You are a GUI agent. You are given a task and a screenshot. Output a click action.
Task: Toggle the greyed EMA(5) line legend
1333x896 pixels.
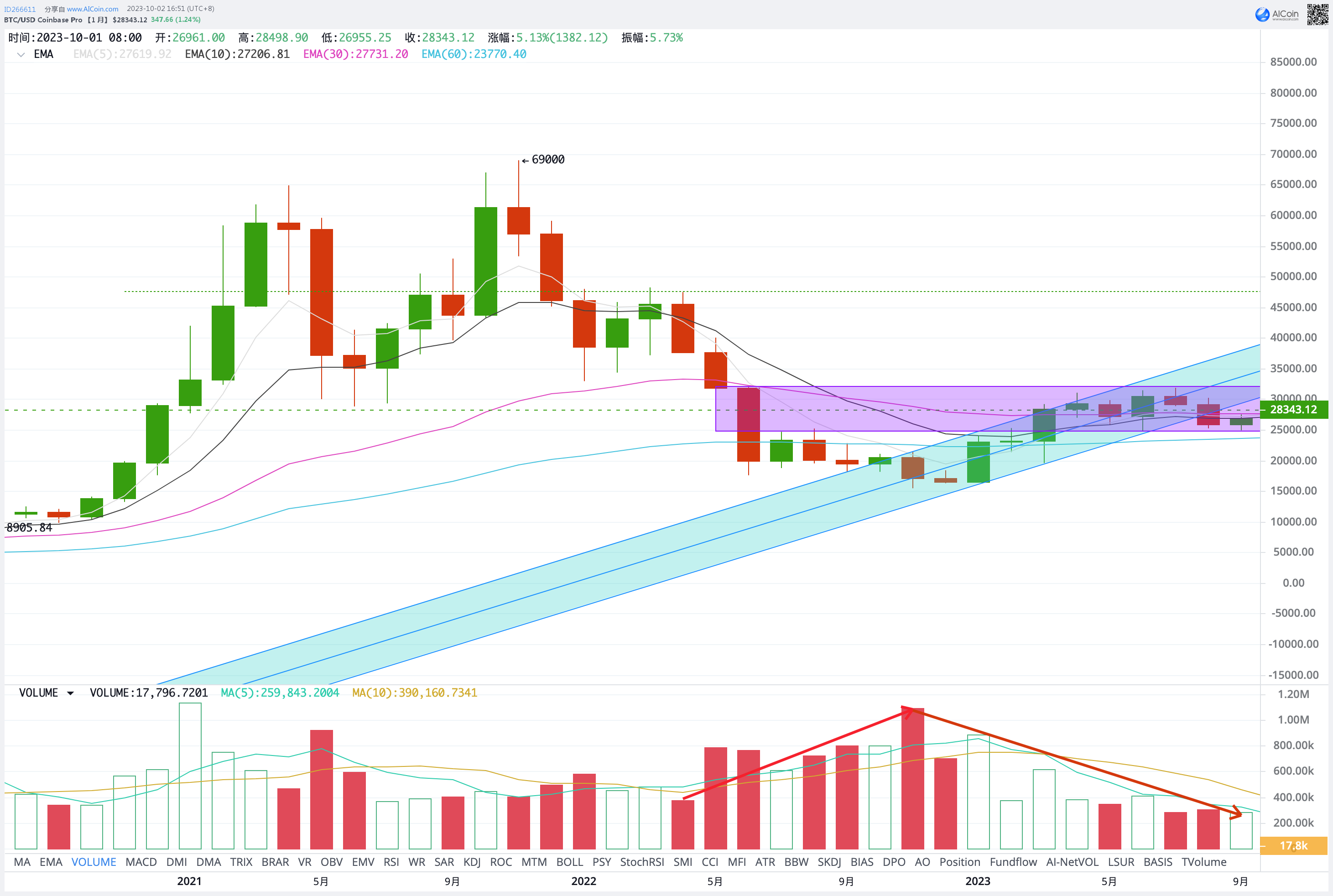(122, 54)
